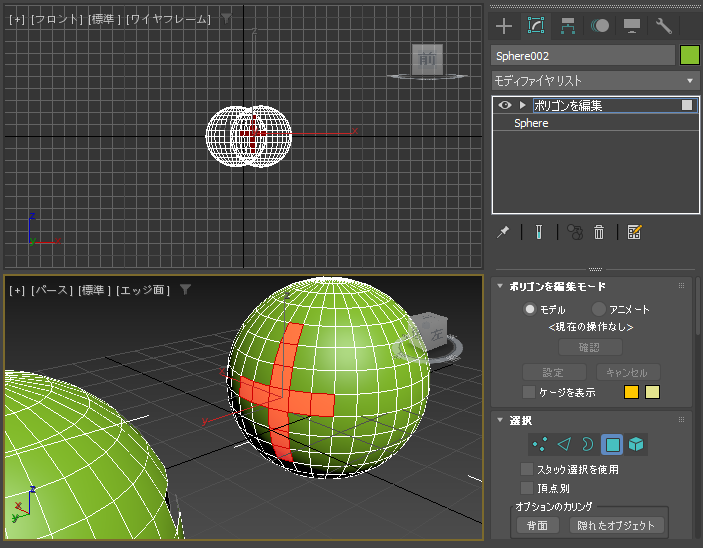Select the ポリゴンを編集 modifier in stack
Image resolution: width=703 pixels, height=548 pixels.
595,105
